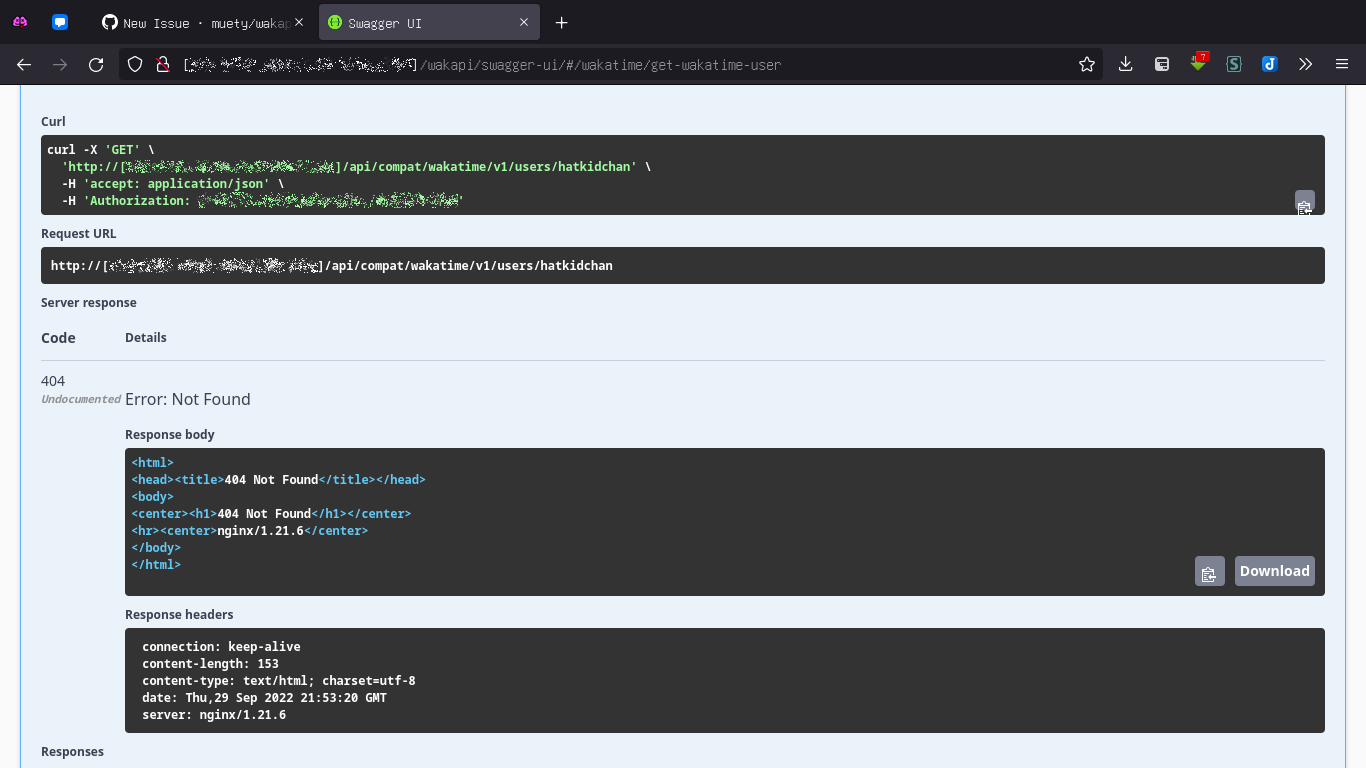
Task: Click the Responses section header
Action: pyautogui.click(x=72, y=751)
